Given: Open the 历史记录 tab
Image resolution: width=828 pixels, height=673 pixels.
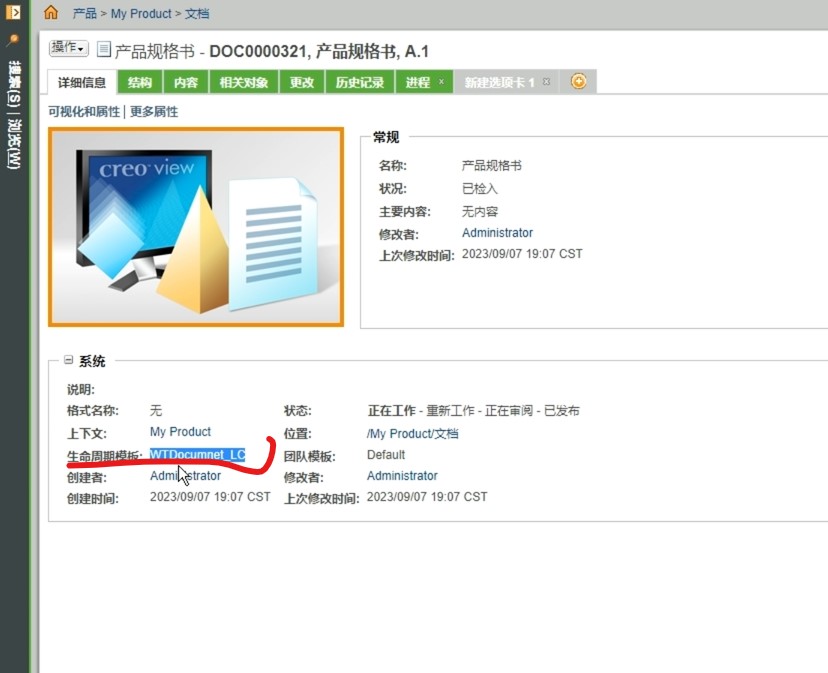Looking at the screenshot, I should pos(360,82).
